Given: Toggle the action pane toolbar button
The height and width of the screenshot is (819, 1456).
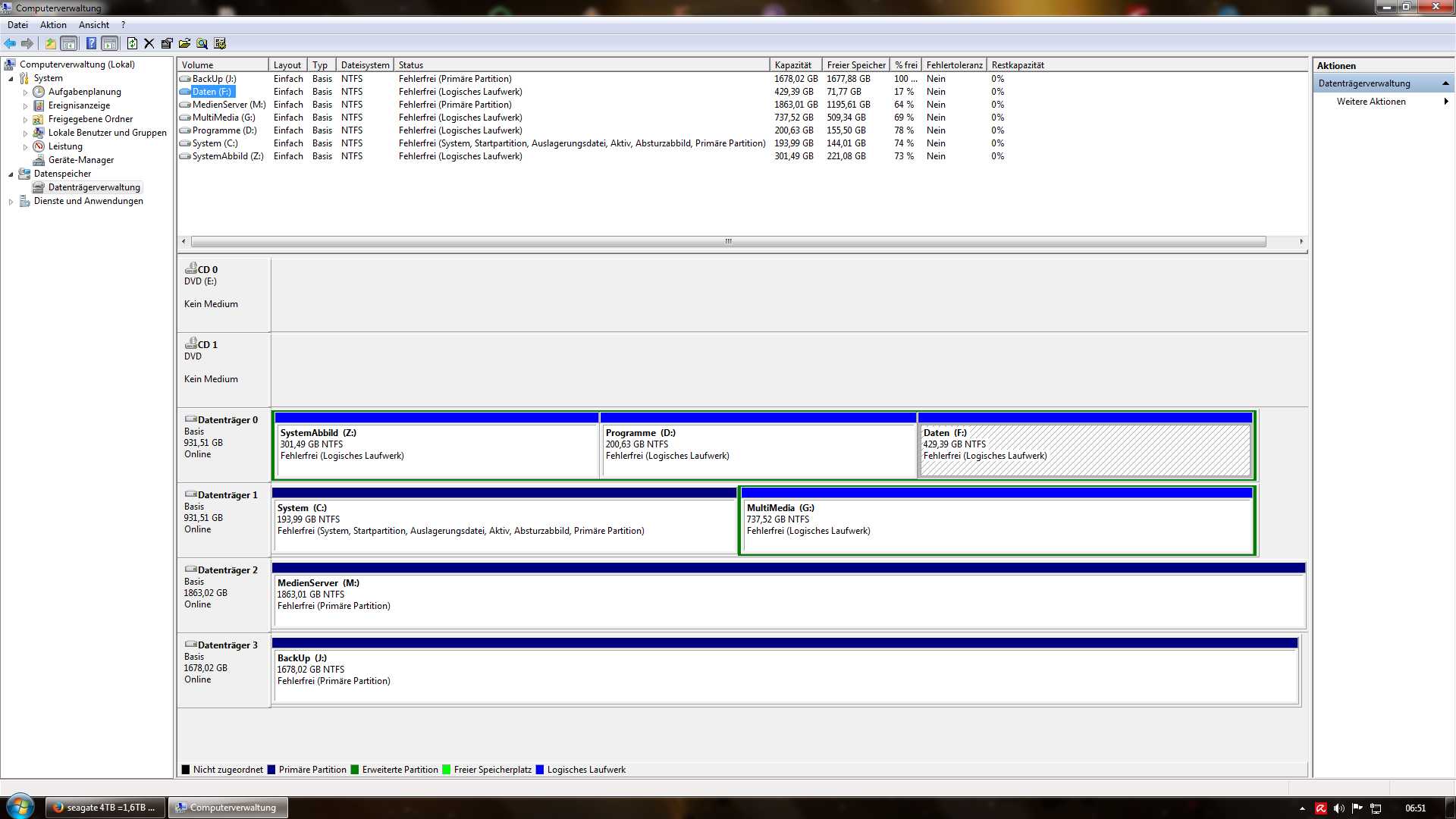Looking at the screenshot, I should click(110, 43).
